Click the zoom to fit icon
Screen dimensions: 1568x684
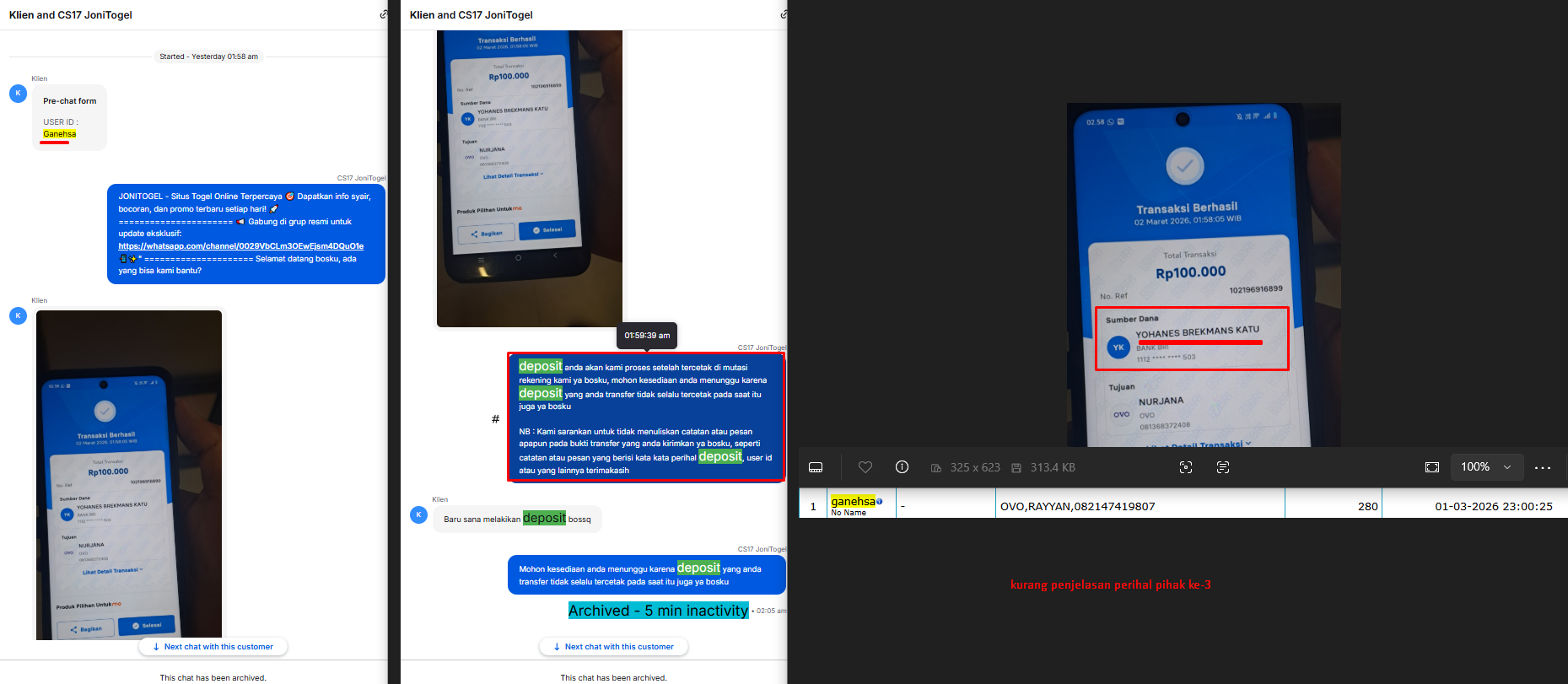[x=1432, y=467]
